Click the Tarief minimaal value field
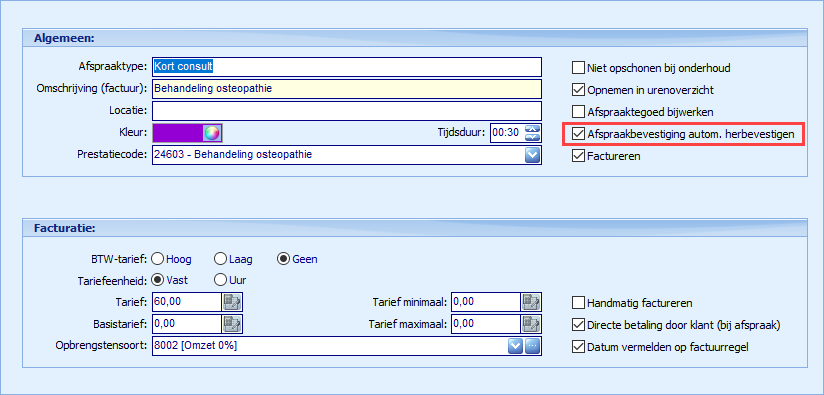Screen dimensions: 824x395 click(x=486, y=302)
